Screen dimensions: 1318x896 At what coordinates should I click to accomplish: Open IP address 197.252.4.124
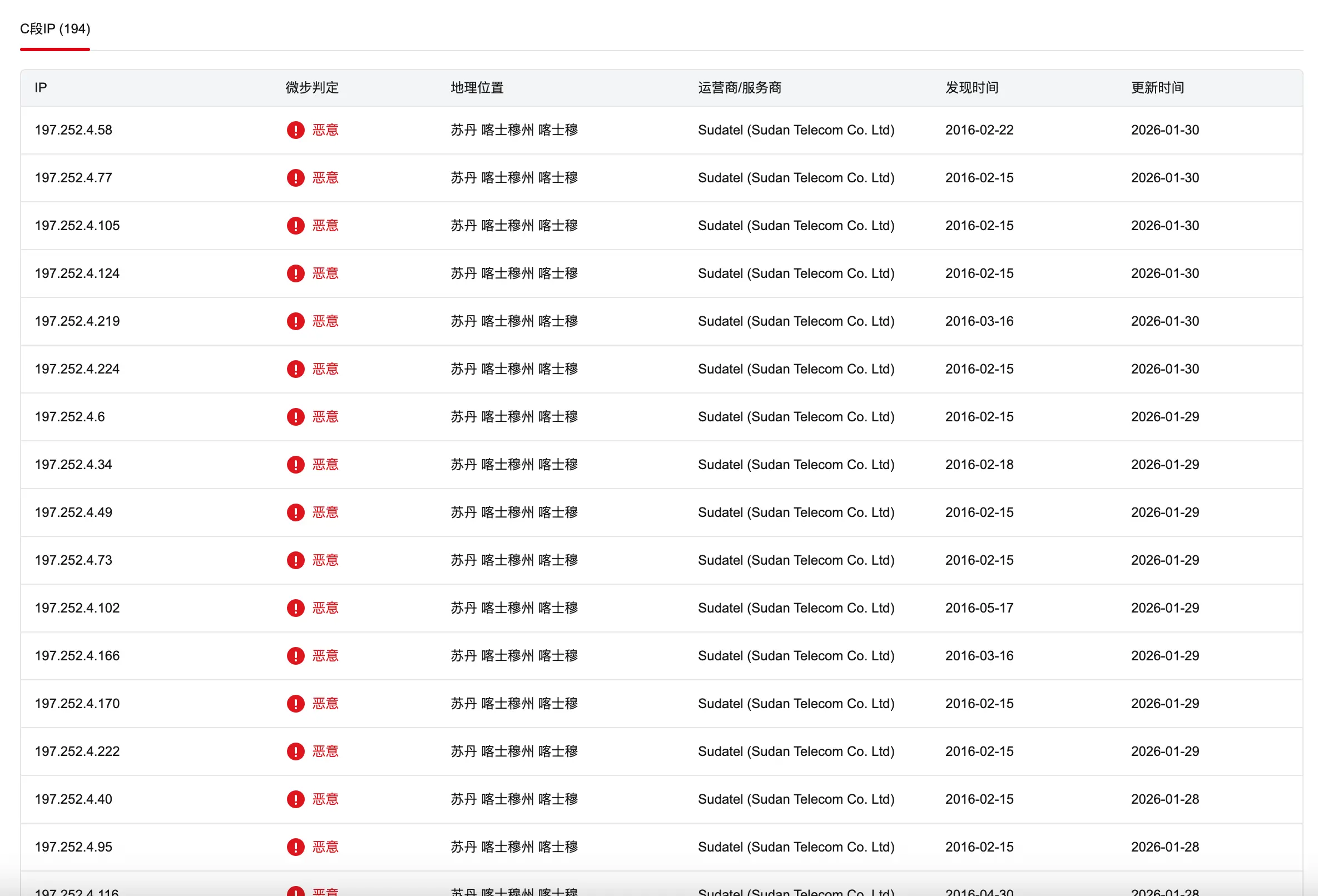tap(77, 273)
